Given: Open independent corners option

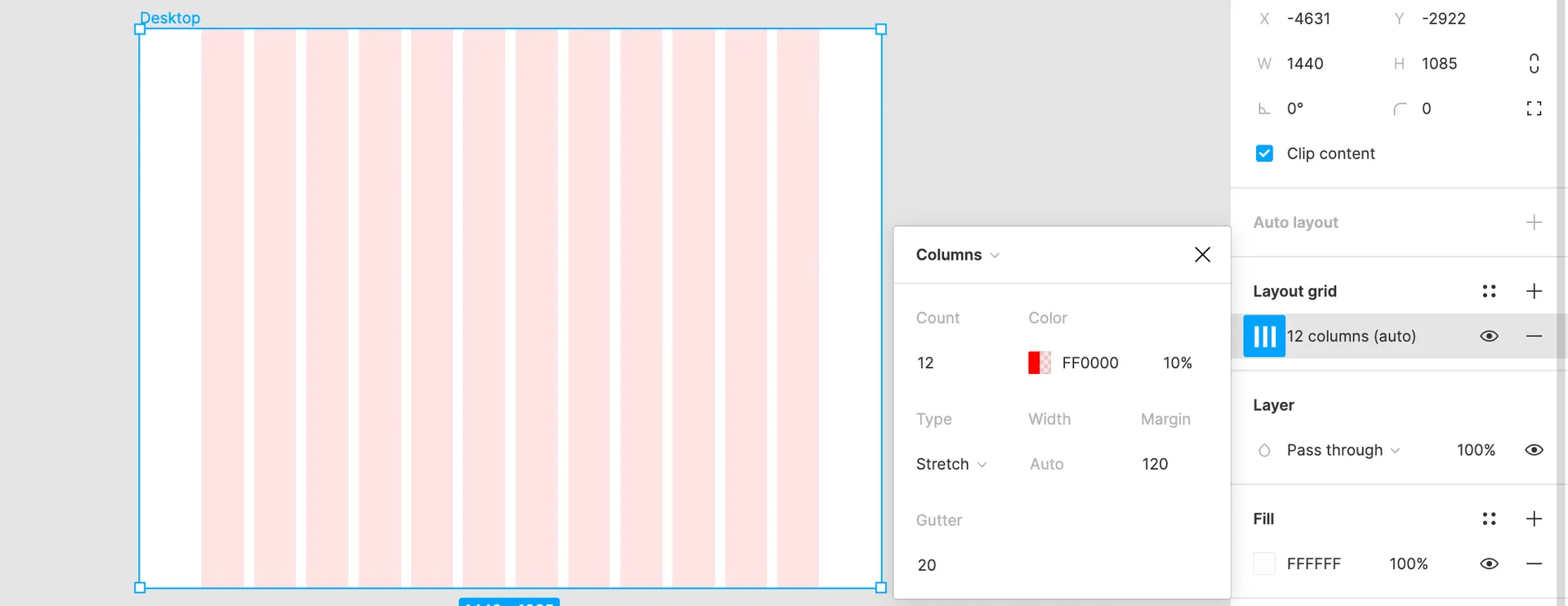Looking at the screenshot, I should tap(1534, 109).
